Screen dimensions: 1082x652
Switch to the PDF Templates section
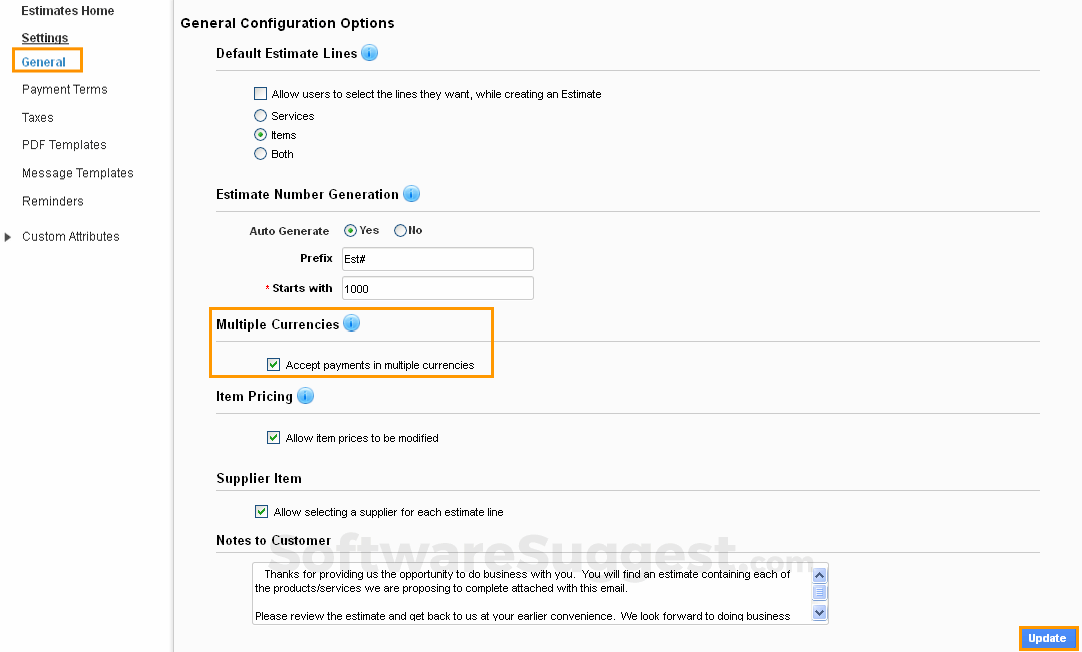[x=63, y=144]
